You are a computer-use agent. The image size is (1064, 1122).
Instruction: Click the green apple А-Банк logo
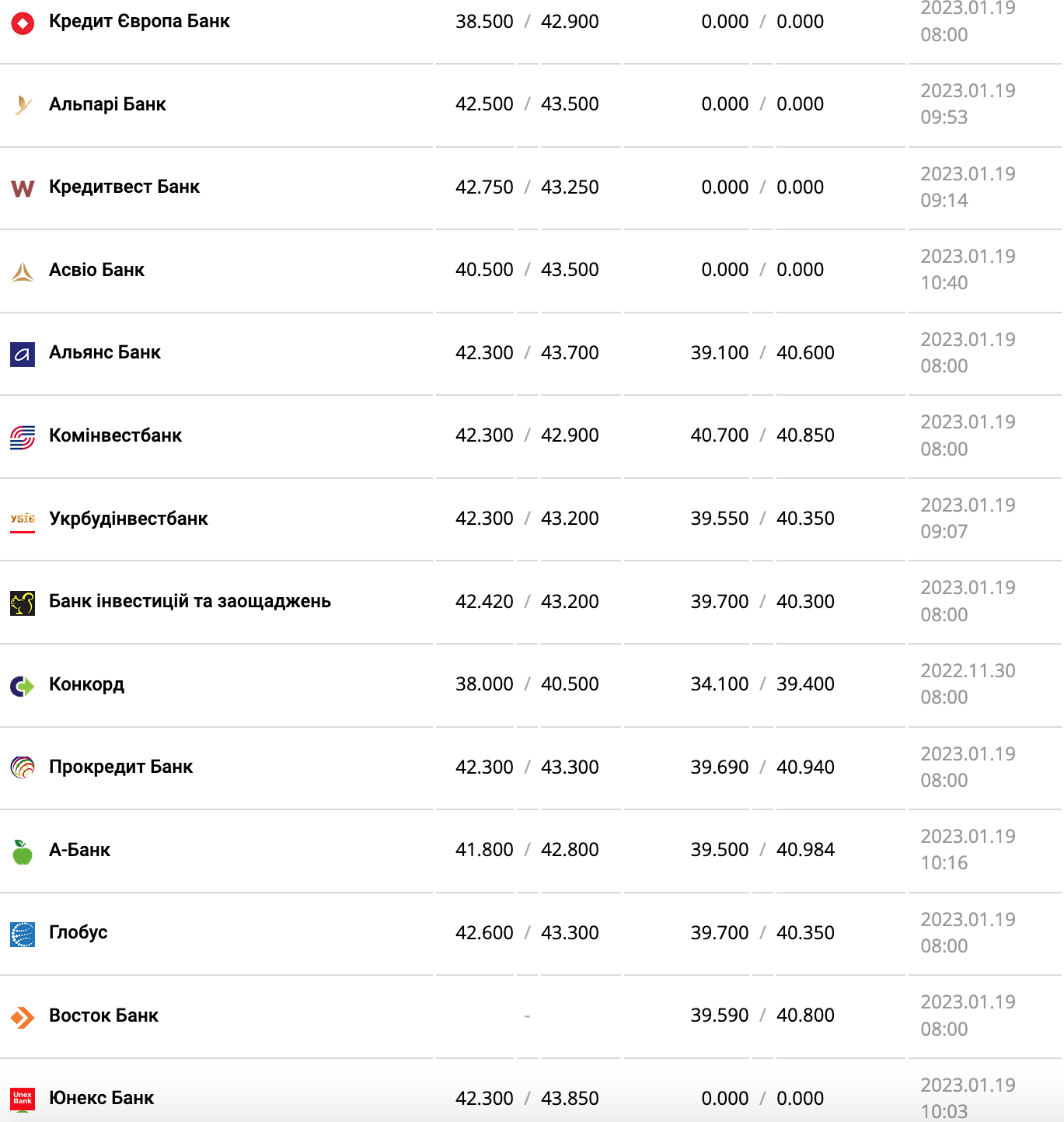pyautogui.click(x=23, y=851)
